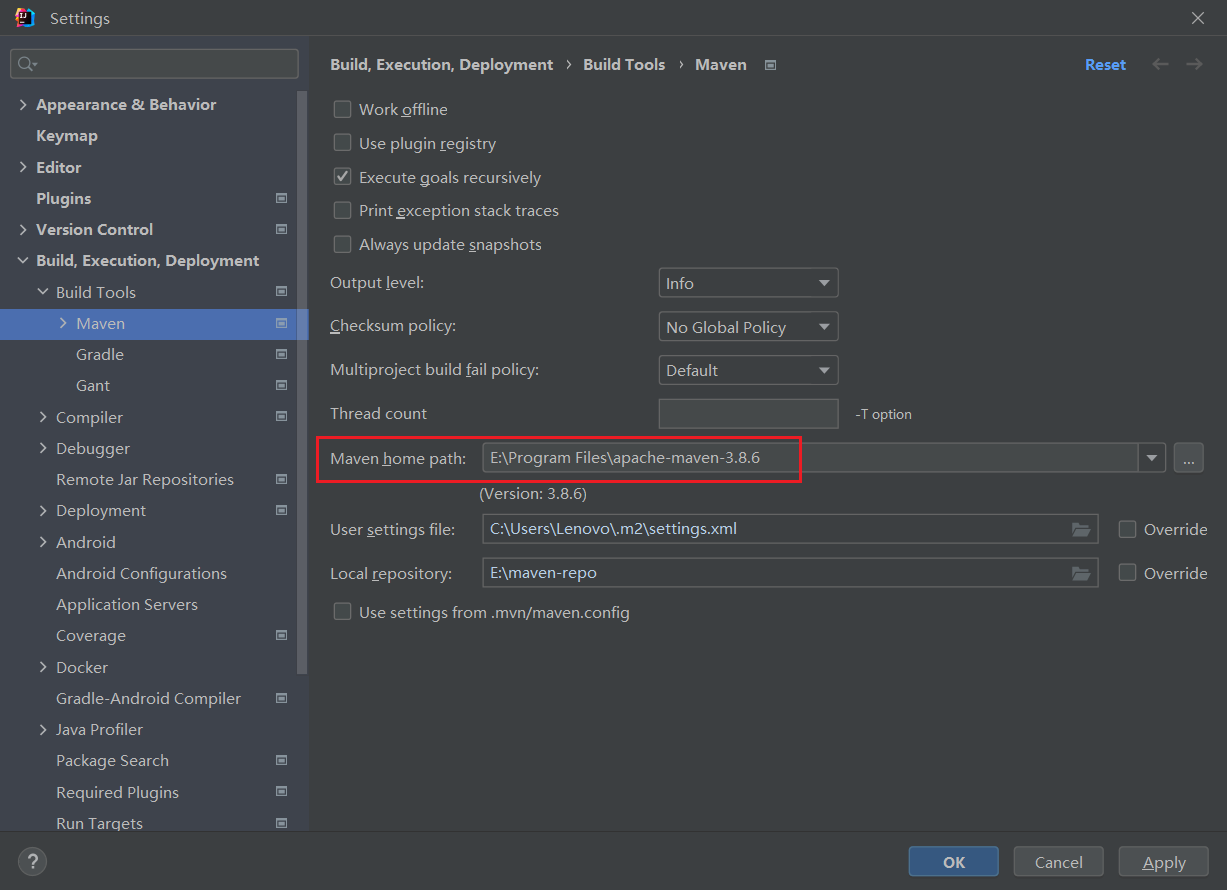Expand the Compiler tree node
This screenshot has width=1227, height=890.
coord(43,417)
